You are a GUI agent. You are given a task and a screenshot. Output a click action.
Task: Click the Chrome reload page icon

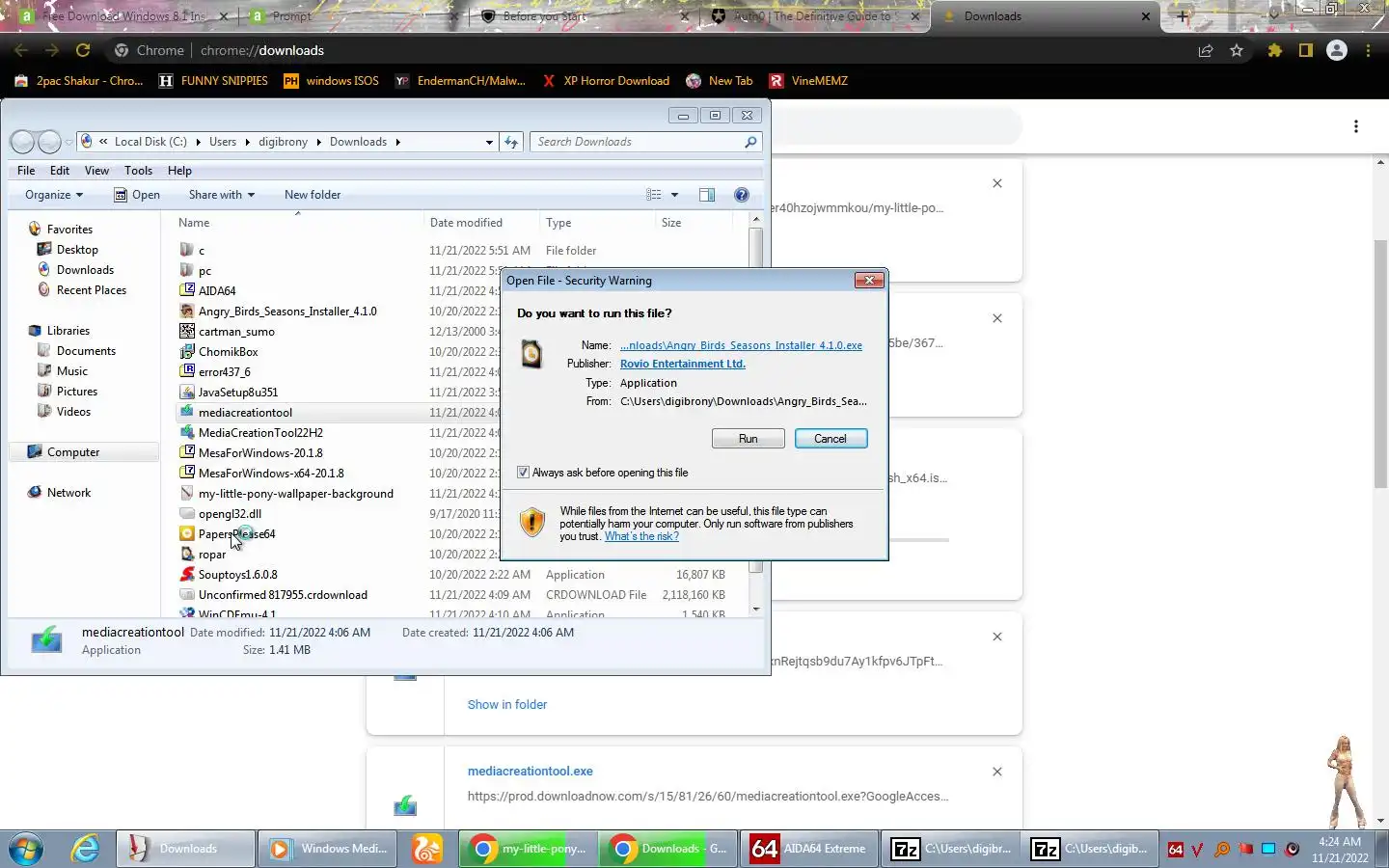click(83, 50)
